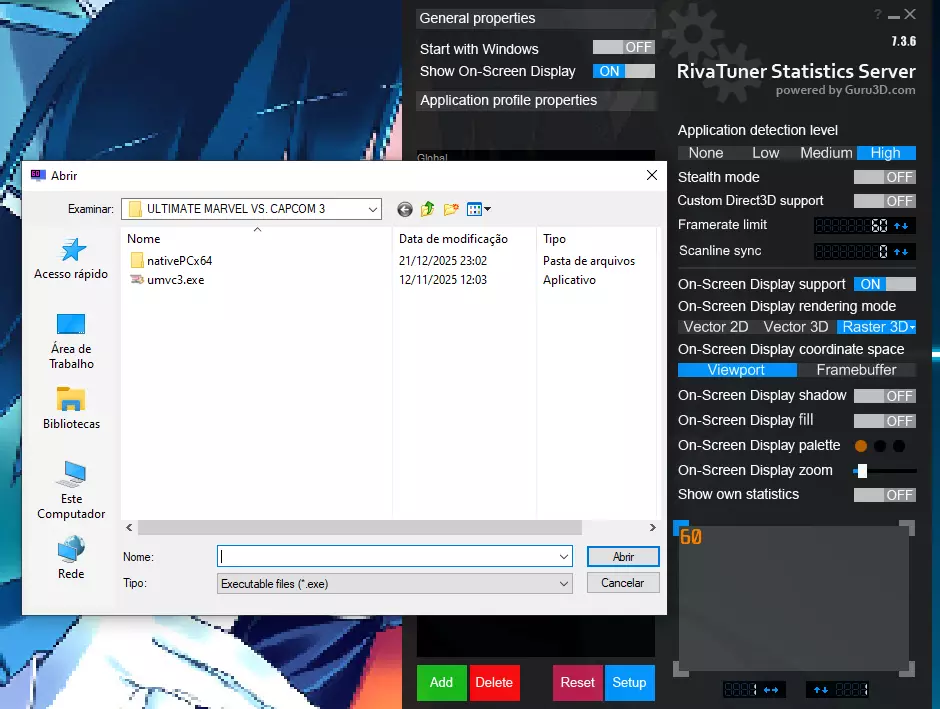
Task: Click the horizontal scrollbar right arrow
Action: pos(652,527)
